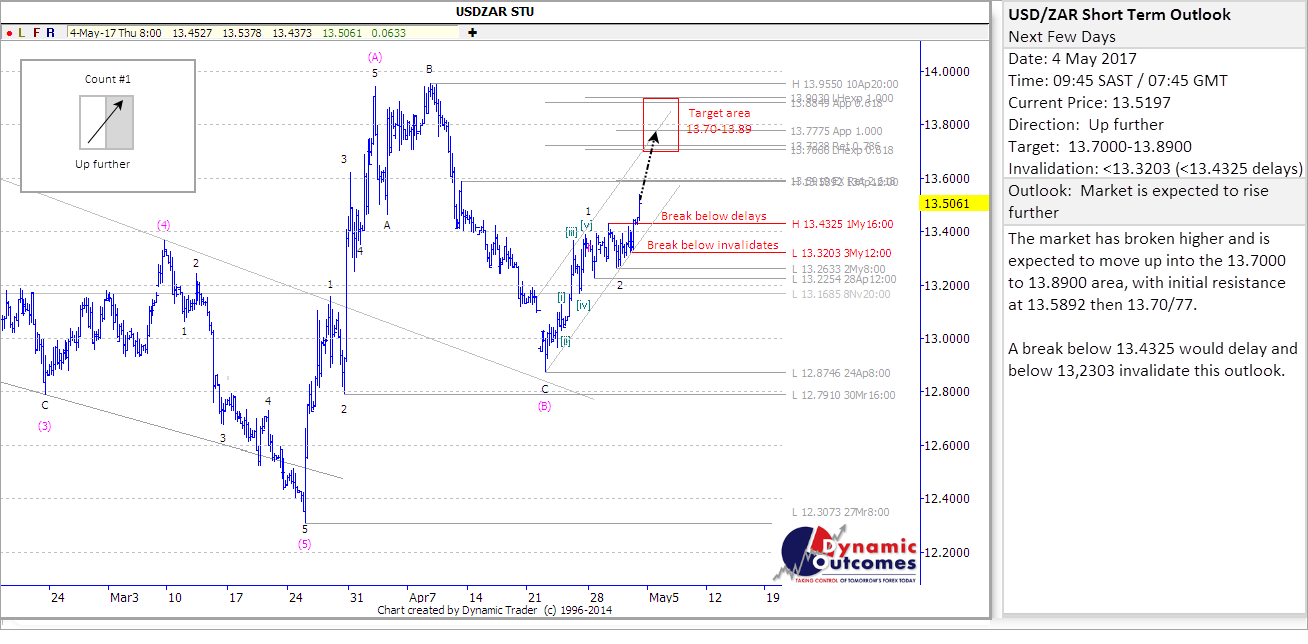1308x644 pixels.
Task: Click the Break below delays annotation
Action: click(x=714, y=216)
